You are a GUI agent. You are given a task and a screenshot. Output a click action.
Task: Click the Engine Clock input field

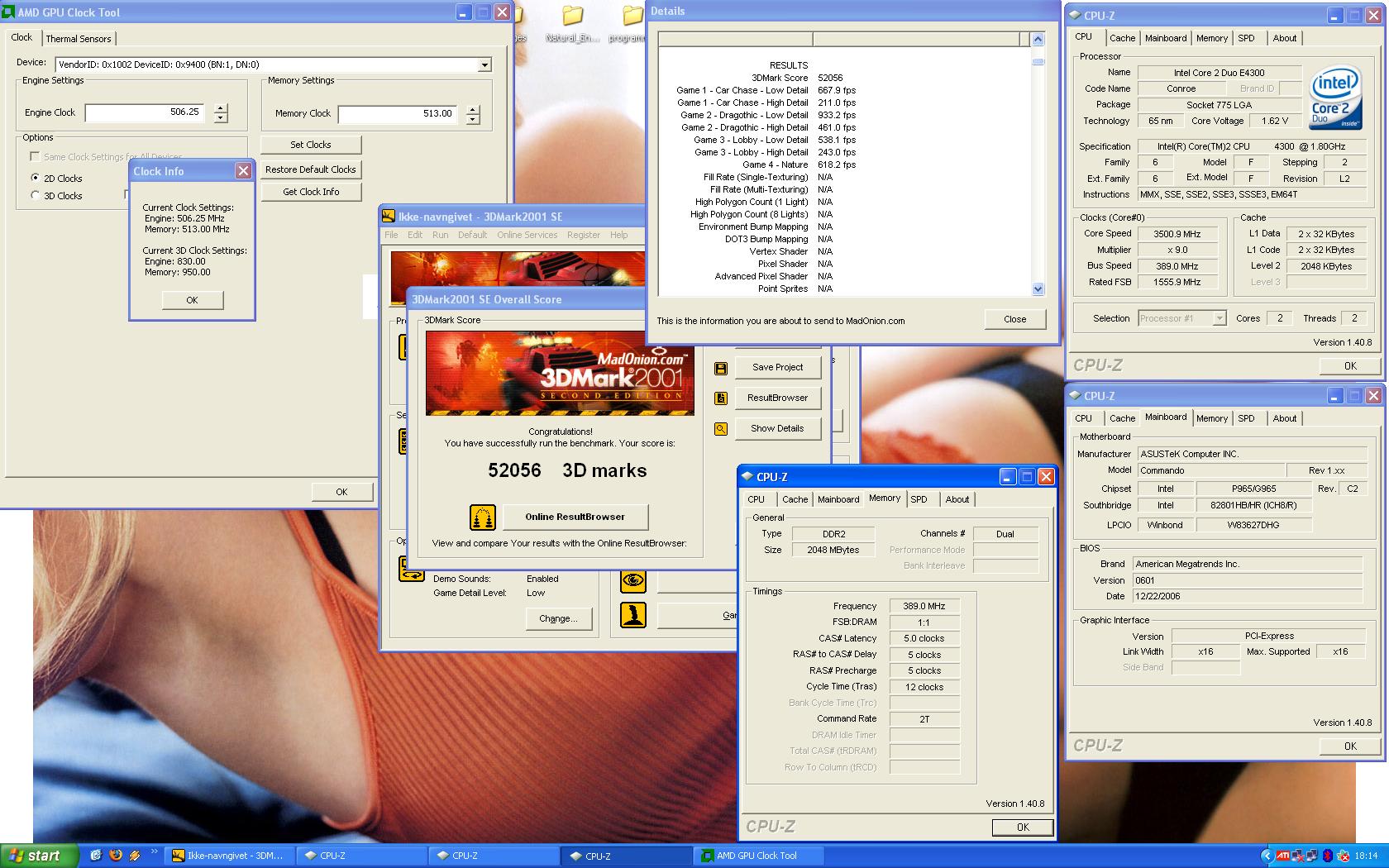[x=146, y=112]
